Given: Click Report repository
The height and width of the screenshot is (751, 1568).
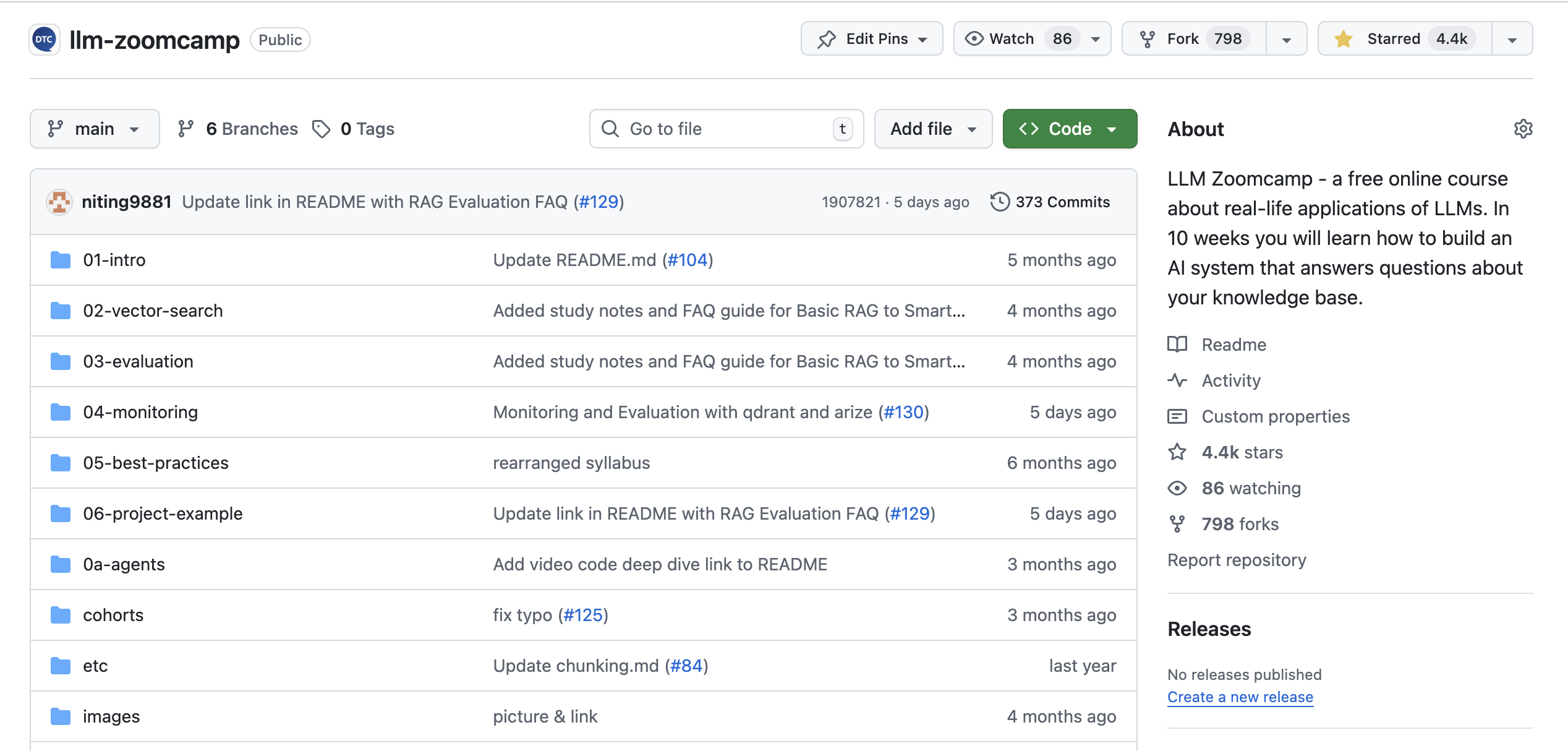Looking at the screenshot, I should pos(1237,560).
